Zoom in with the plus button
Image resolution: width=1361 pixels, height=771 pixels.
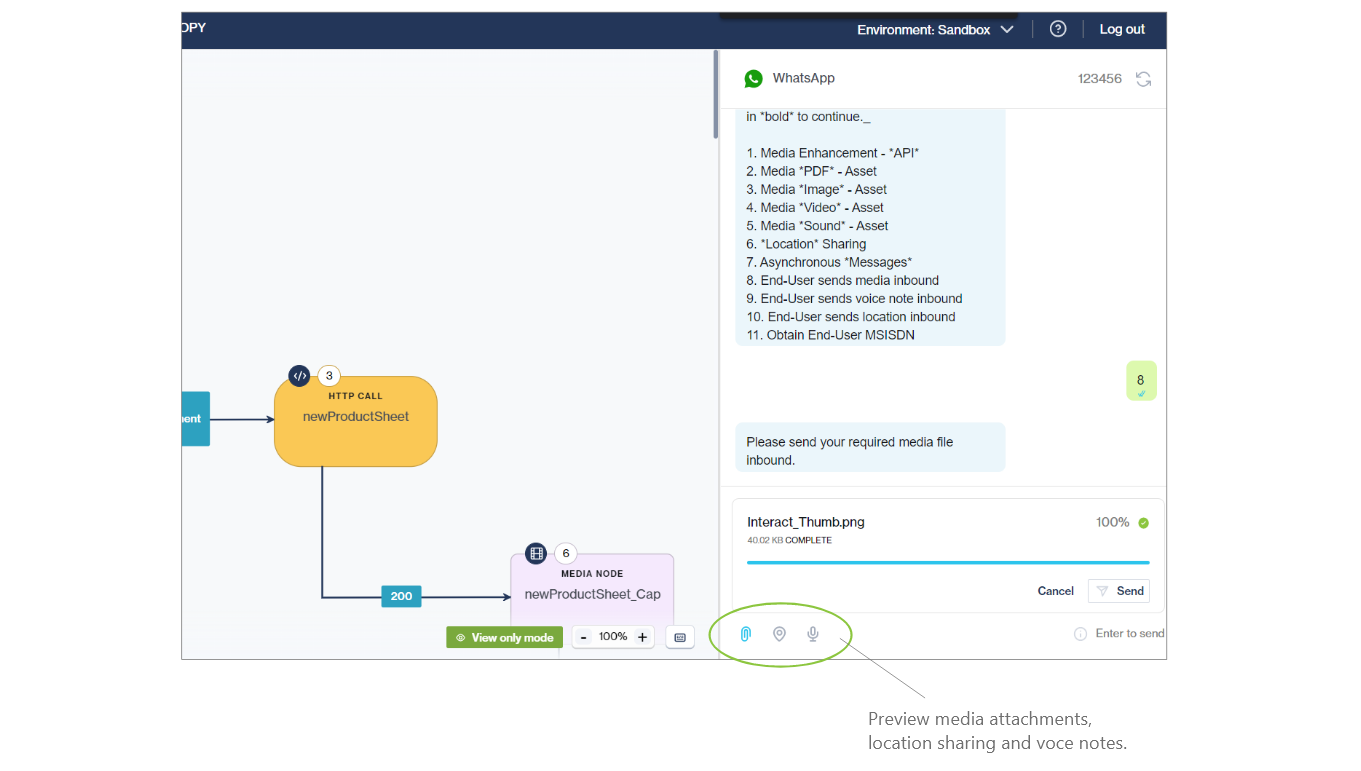(x=642, y=637)
